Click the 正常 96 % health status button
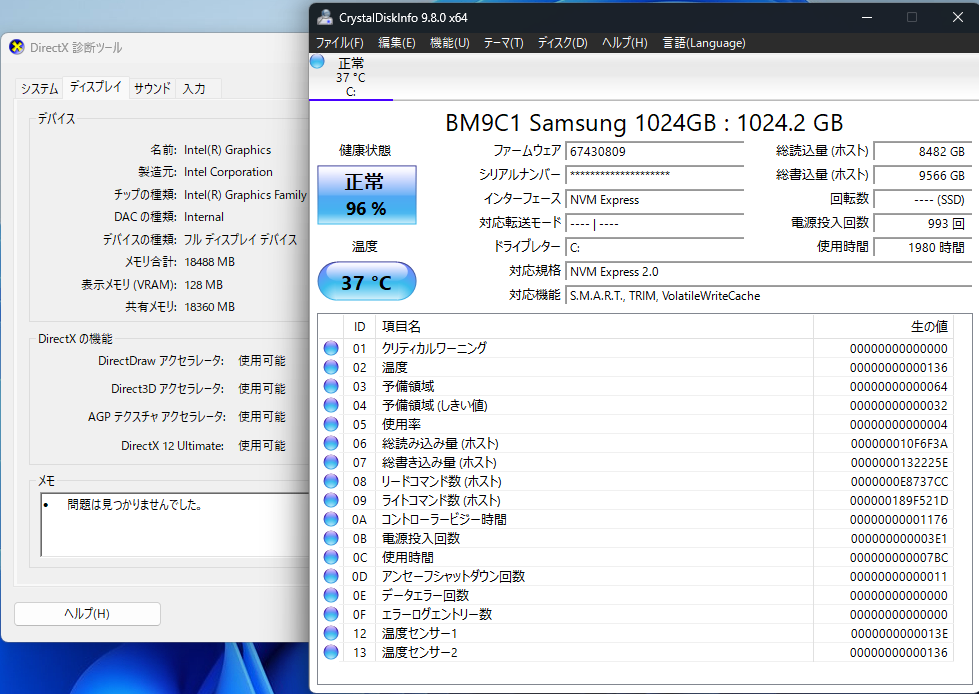 coord(367,195)
